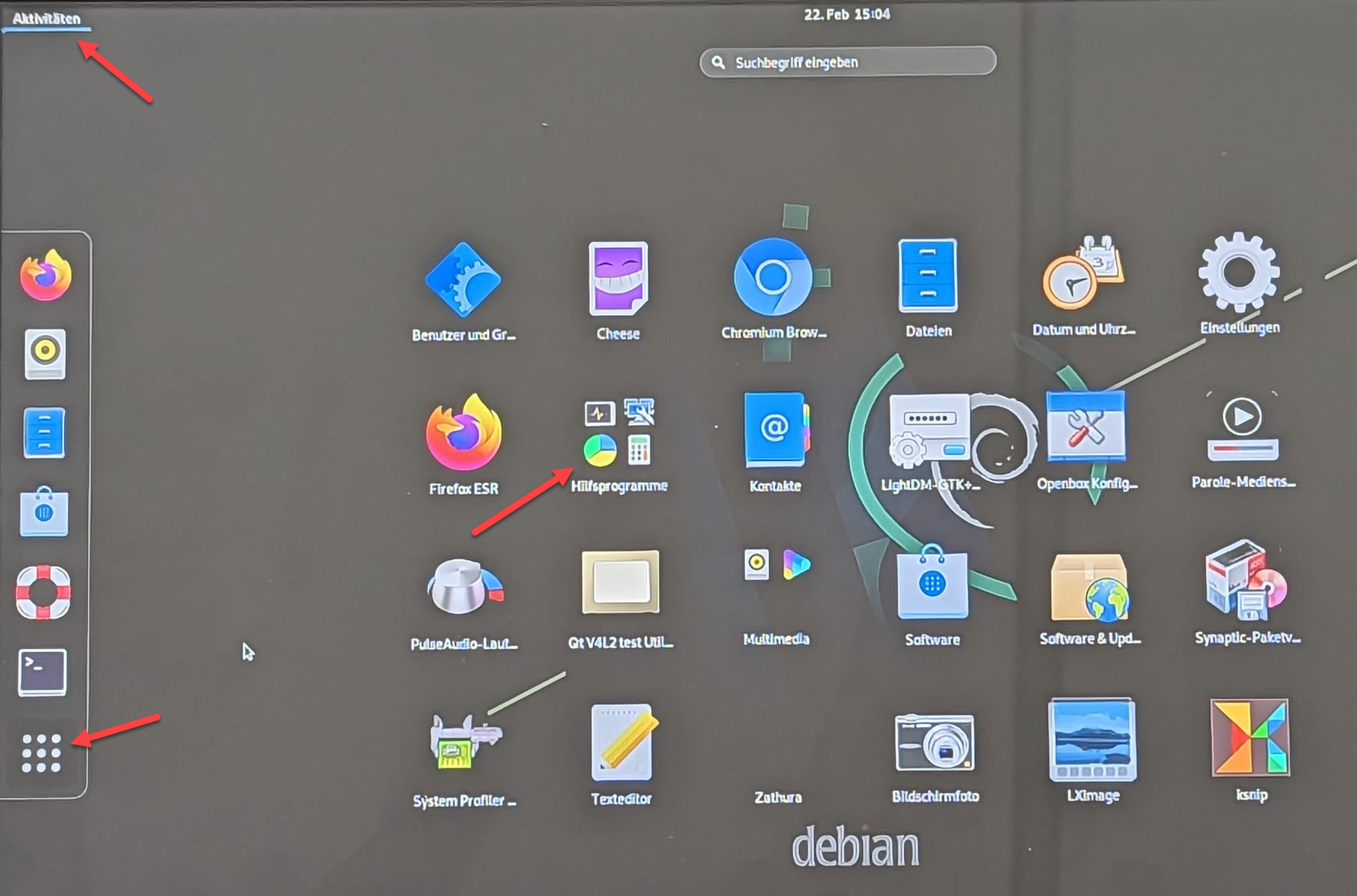Open the Bildschirmfoto screenshot tool
Image resolution: width=1357 pixels, height=896 pixels.
point(935,758)
